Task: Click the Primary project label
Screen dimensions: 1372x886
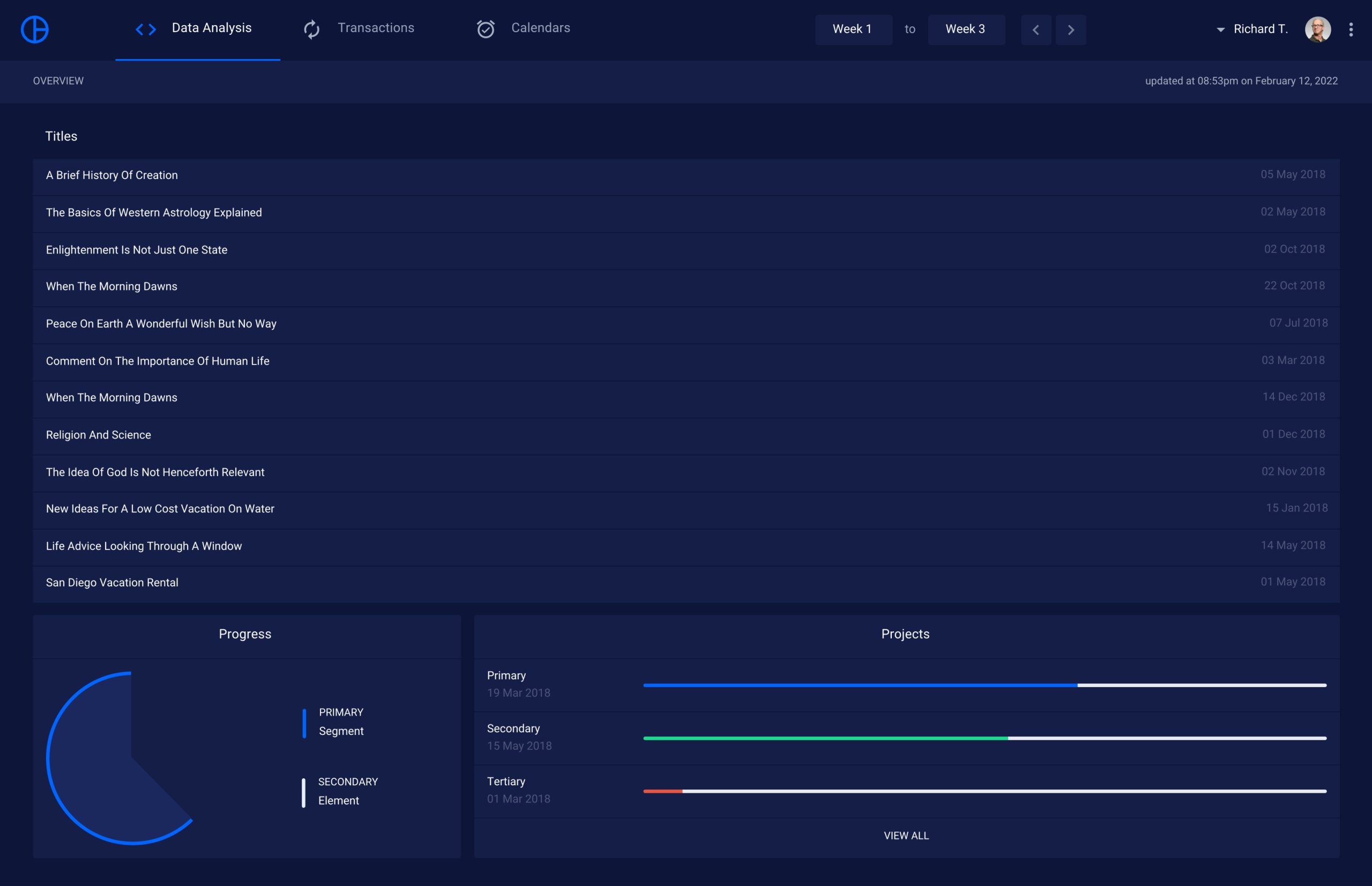Action: [506, 675]
